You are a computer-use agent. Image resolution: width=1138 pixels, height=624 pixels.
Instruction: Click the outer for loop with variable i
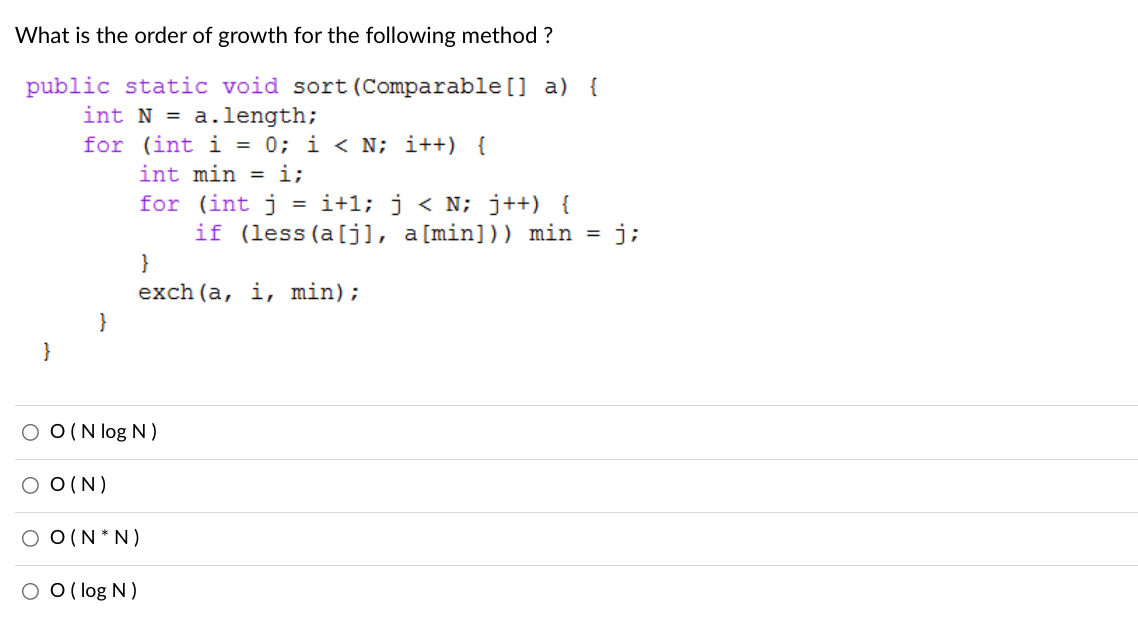pos(284,145)
